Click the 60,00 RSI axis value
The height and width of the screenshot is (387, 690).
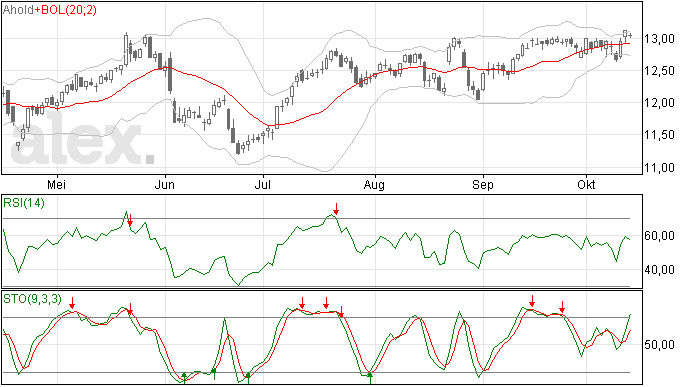[x=659, y=236]
